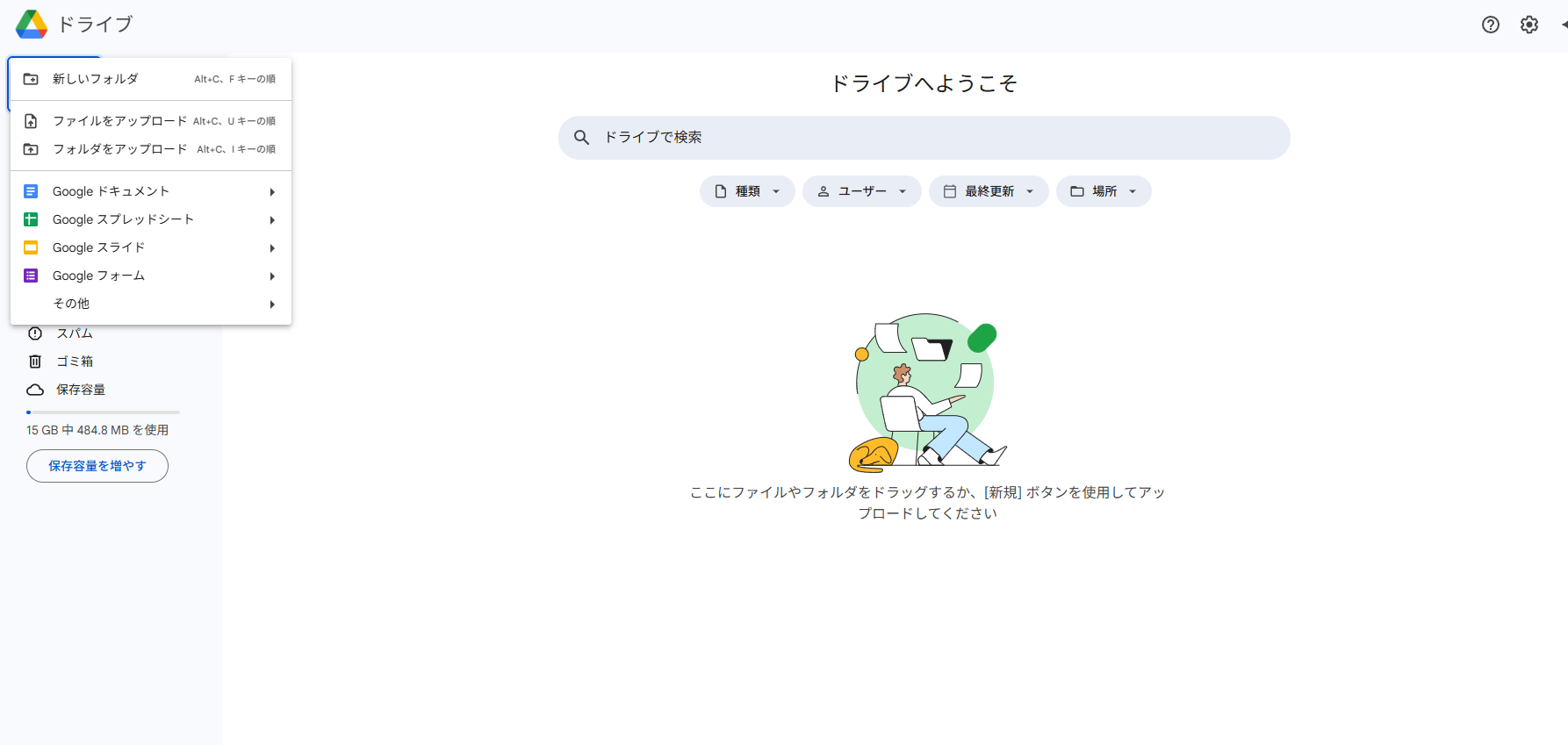Open 種類 filter dropdown arrow
The width and height of the screenshot is (1568, 745).
tap(776, 191)
